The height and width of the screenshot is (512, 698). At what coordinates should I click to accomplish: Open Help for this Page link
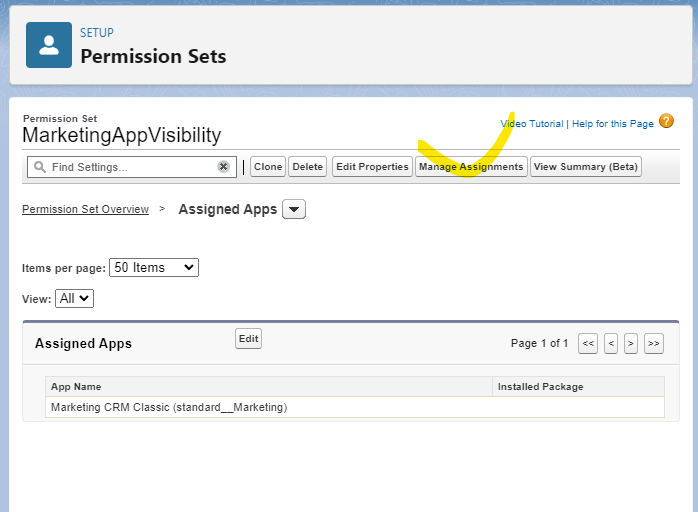(x=613, y=124)
